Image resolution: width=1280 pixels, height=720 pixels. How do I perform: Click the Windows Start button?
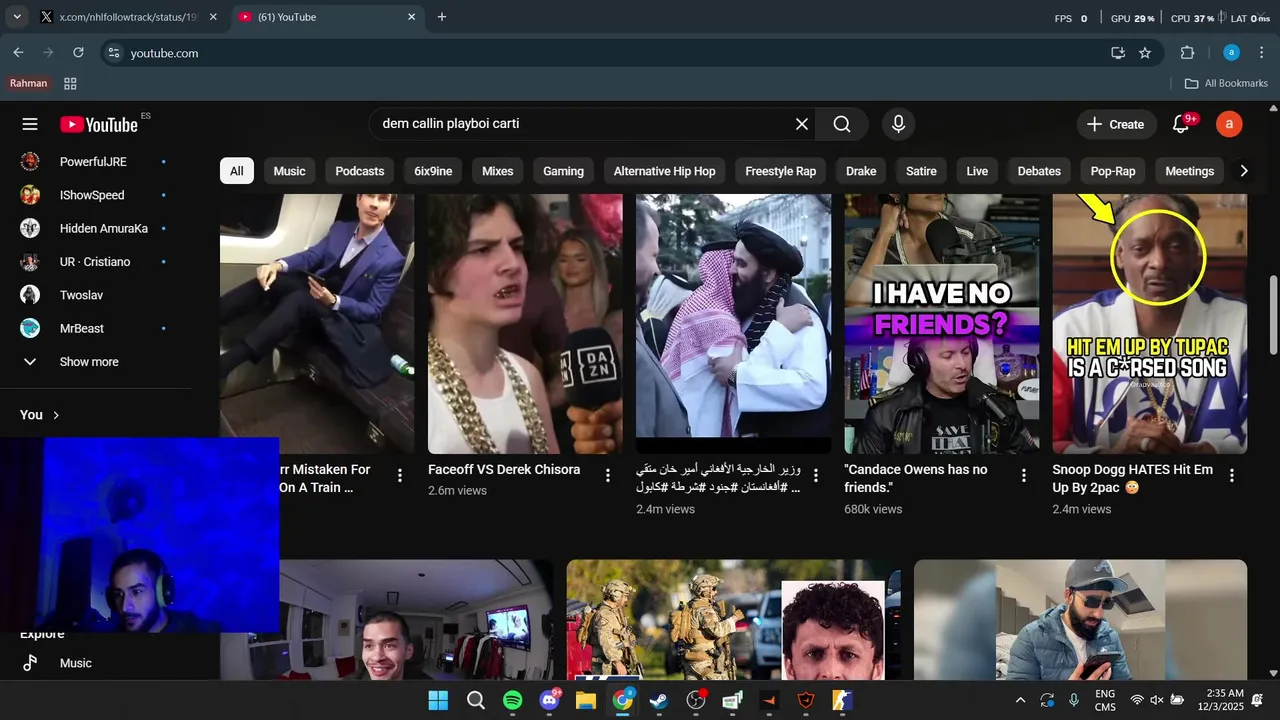pos(438,700)
